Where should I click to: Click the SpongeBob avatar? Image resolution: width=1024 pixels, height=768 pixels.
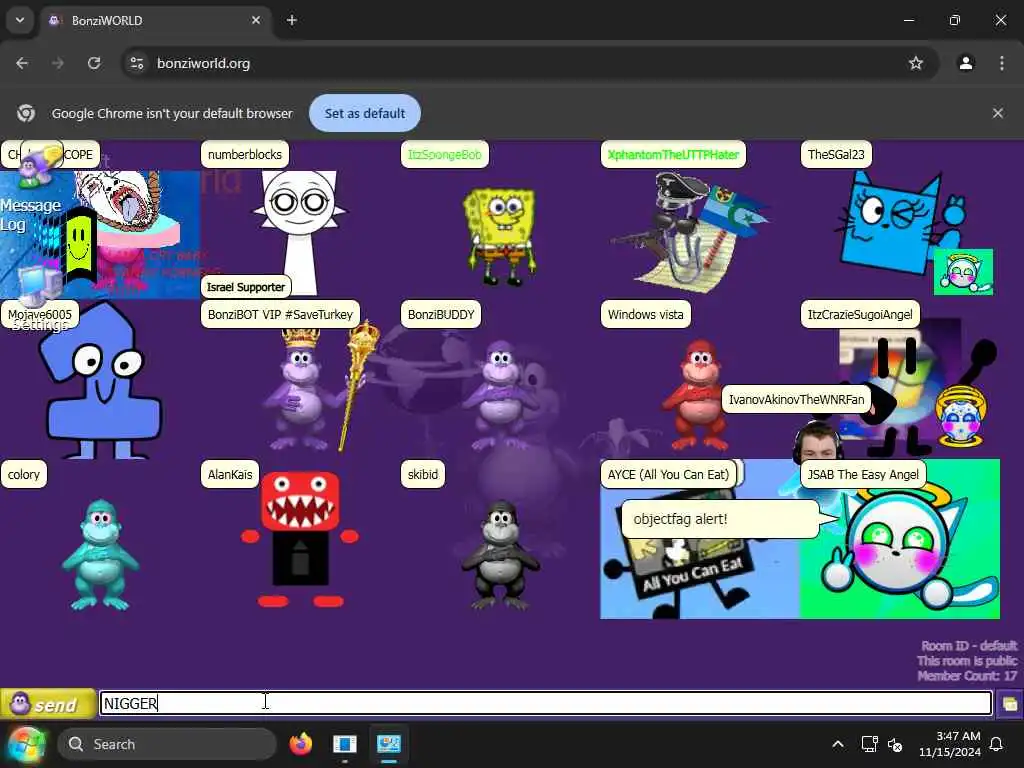click(x=500, y=236)
